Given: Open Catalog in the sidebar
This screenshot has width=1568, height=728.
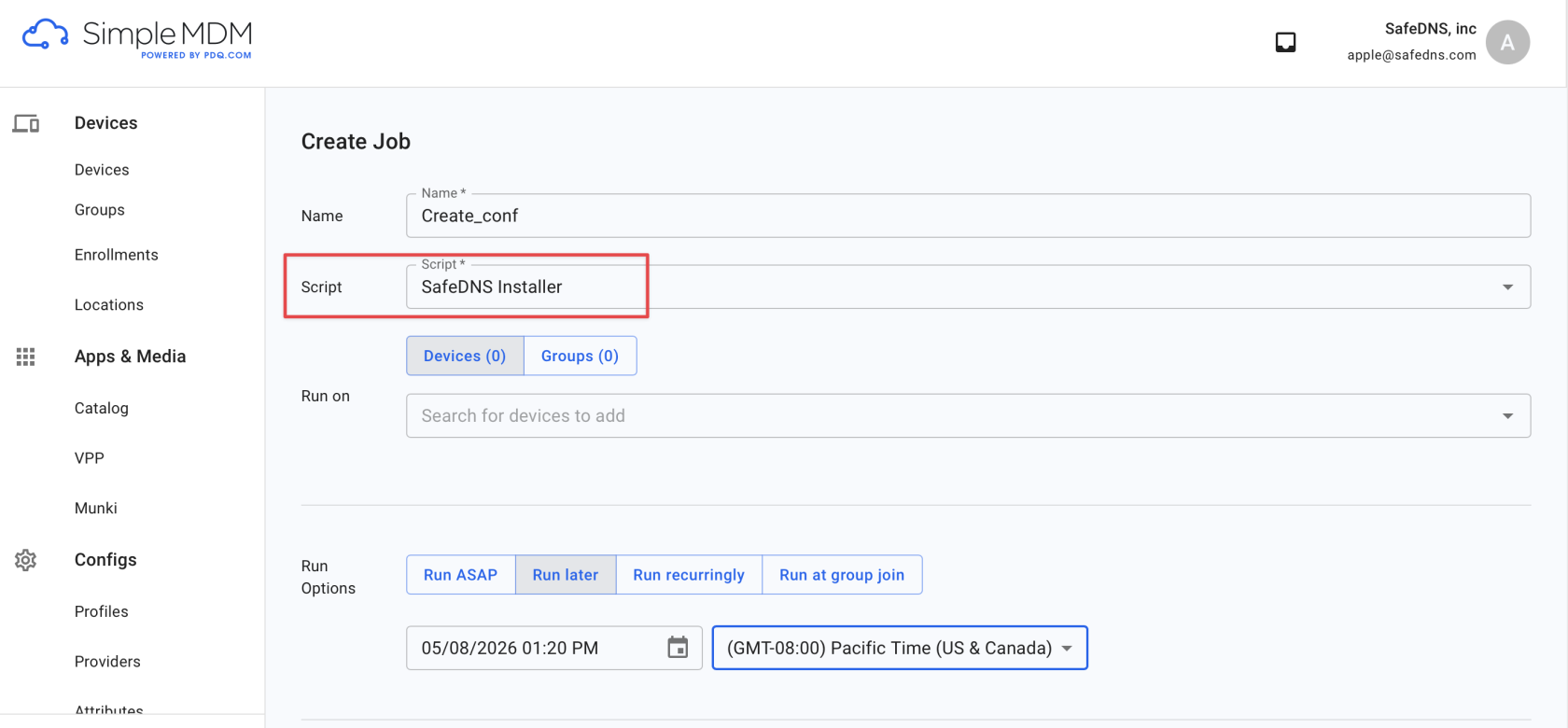Looking at the screenshot, I should point(102,408).
